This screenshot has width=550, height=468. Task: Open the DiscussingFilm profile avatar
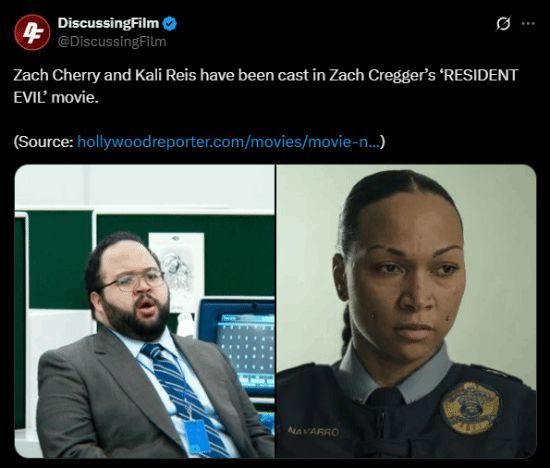pyautogui.click(x=32, y=33)
